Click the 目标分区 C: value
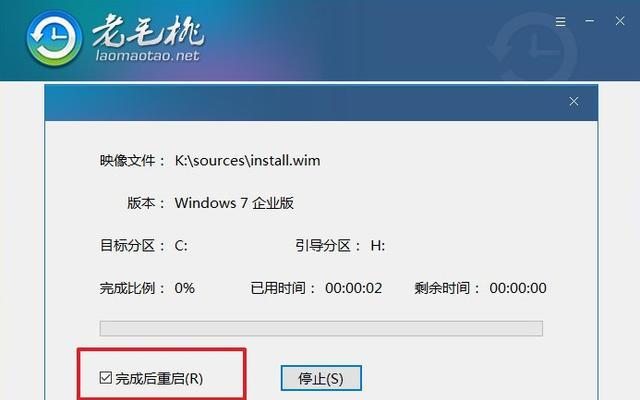 tap(181, 246)
